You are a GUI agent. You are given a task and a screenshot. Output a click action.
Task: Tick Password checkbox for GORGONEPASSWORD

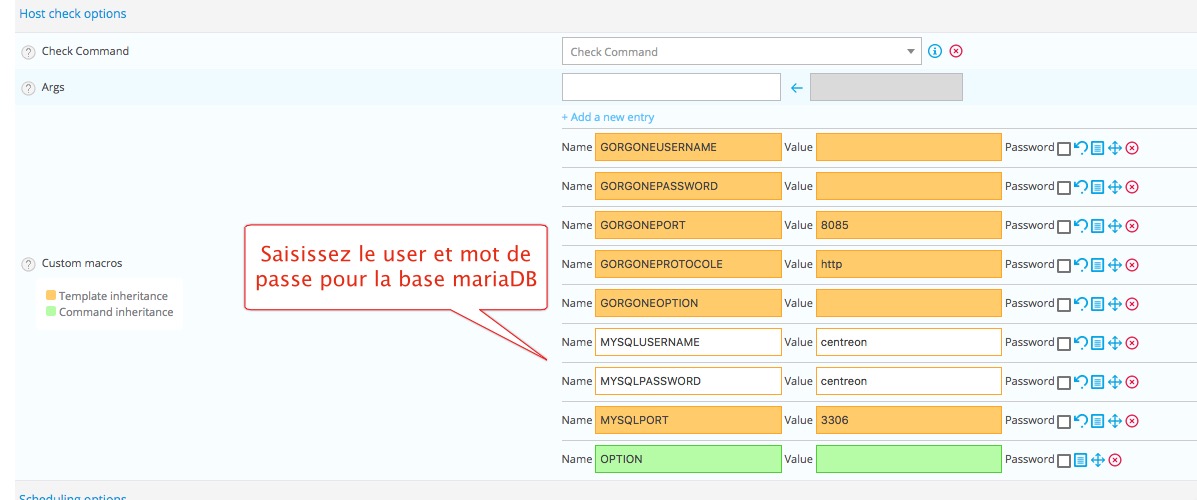(1064, 186)
